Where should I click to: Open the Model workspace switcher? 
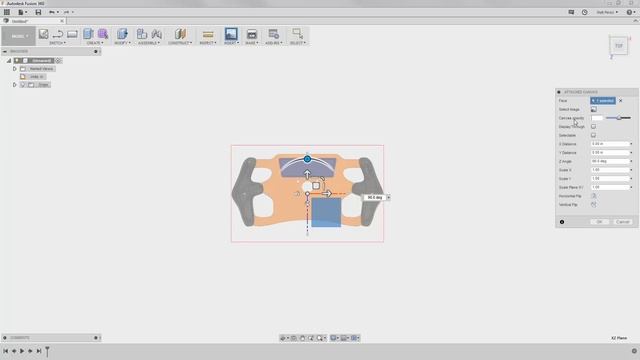coord(18,36)
